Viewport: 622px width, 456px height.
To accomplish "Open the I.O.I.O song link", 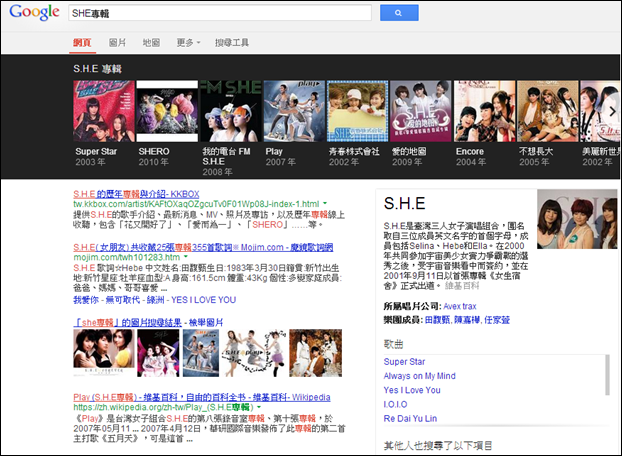I will [395, 404].
